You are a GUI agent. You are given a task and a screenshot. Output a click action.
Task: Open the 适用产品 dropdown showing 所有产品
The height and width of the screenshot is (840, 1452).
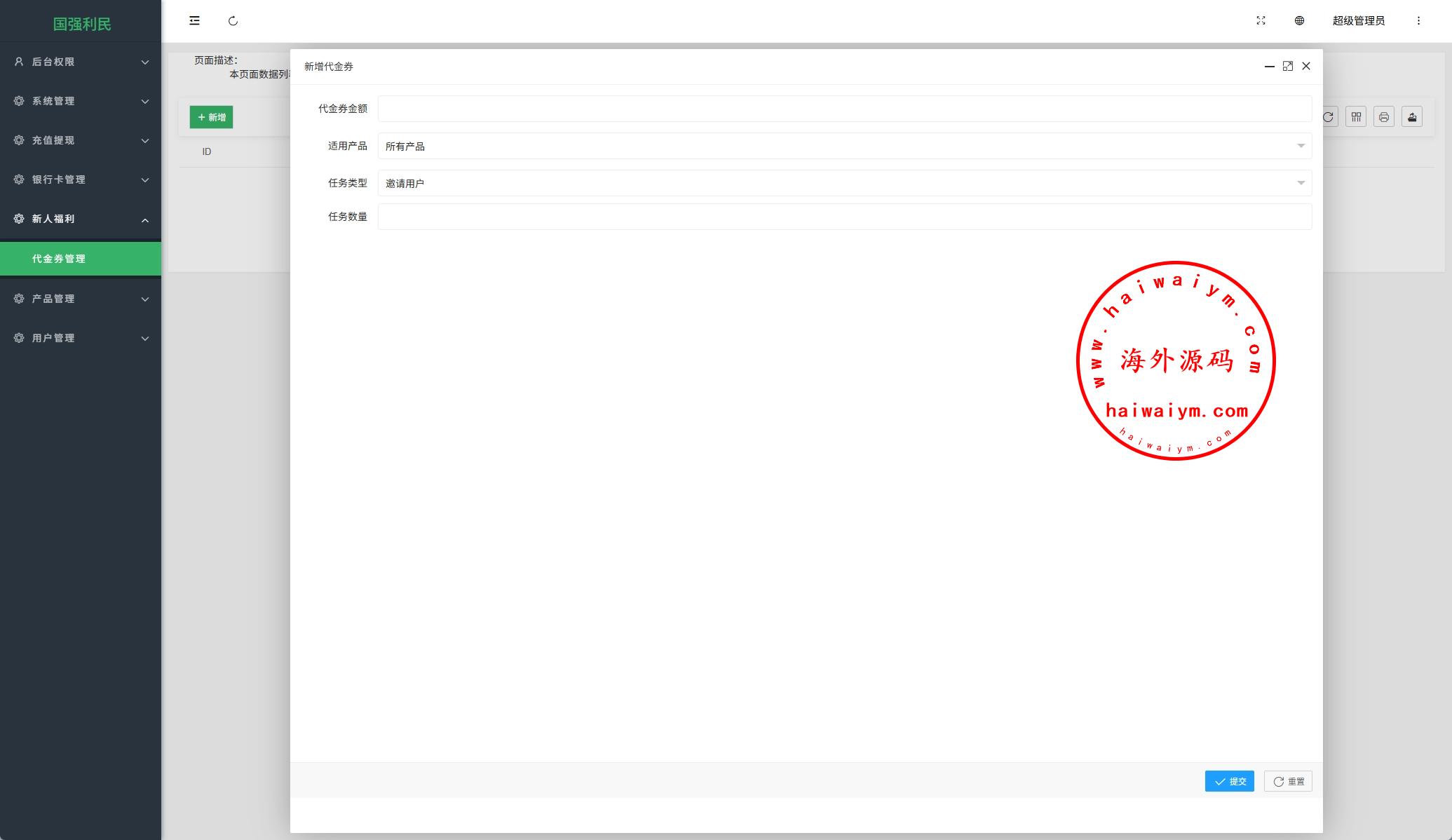coord(844,146)
